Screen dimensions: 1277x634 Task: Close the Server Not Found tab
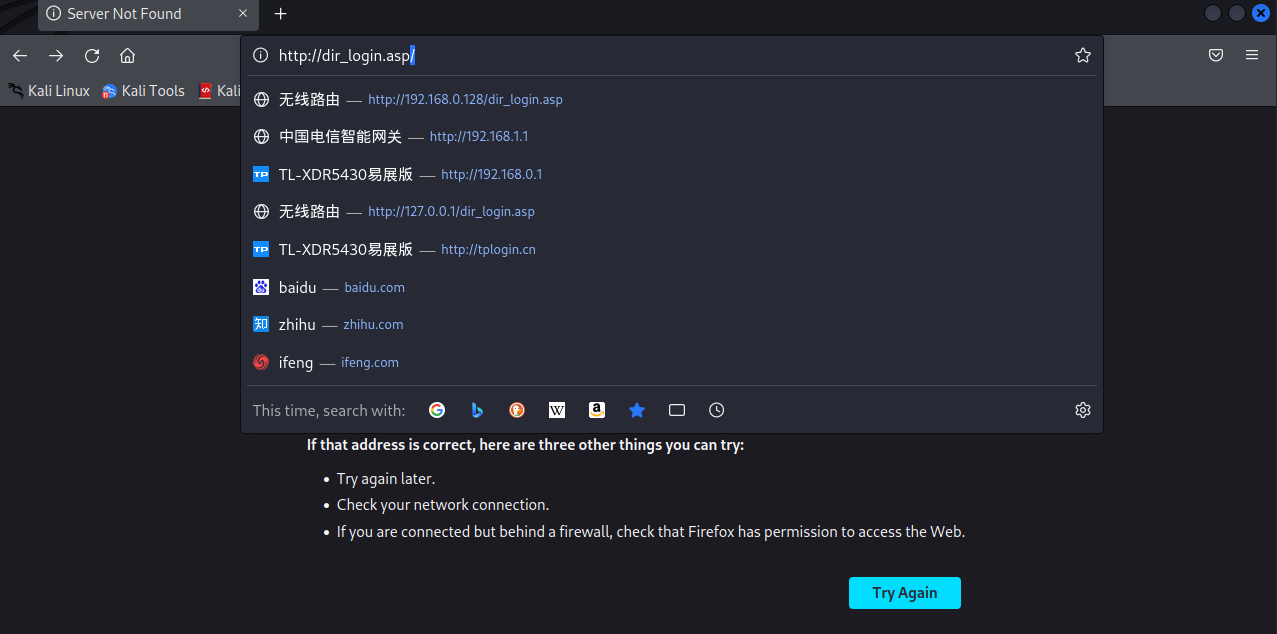pyautogui.click(x=244, y=14)
